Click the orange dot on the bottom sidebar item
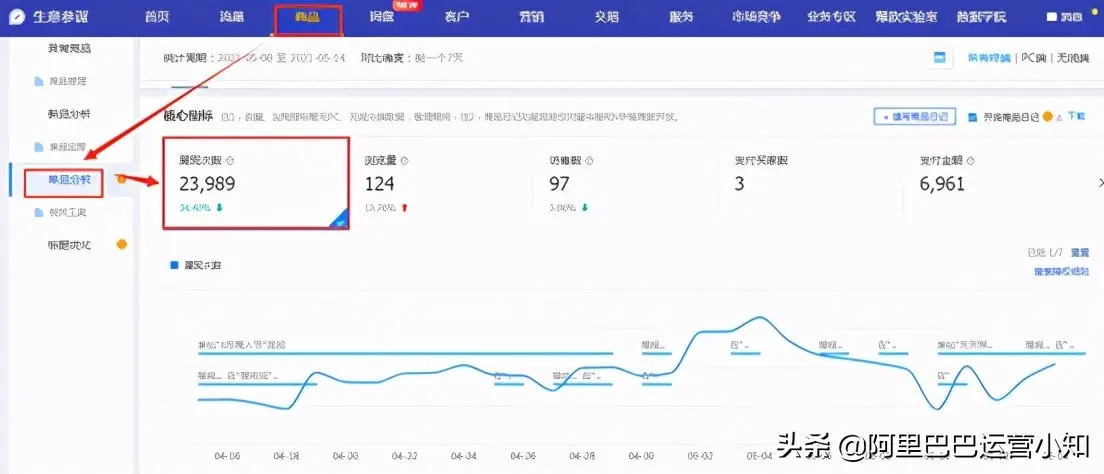 (x=122, y=244)
